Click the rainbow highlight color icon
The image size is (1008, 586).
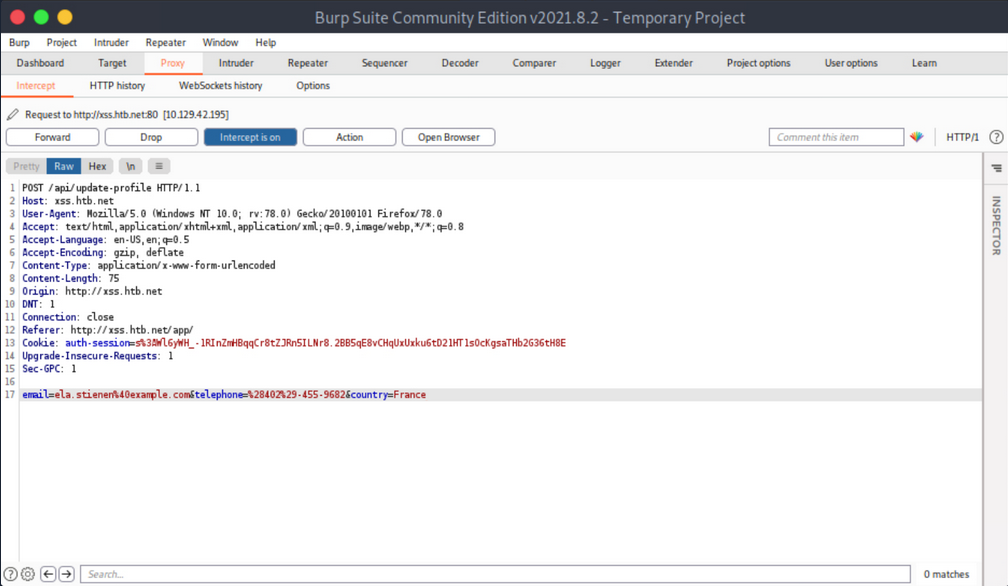point(917,137)
